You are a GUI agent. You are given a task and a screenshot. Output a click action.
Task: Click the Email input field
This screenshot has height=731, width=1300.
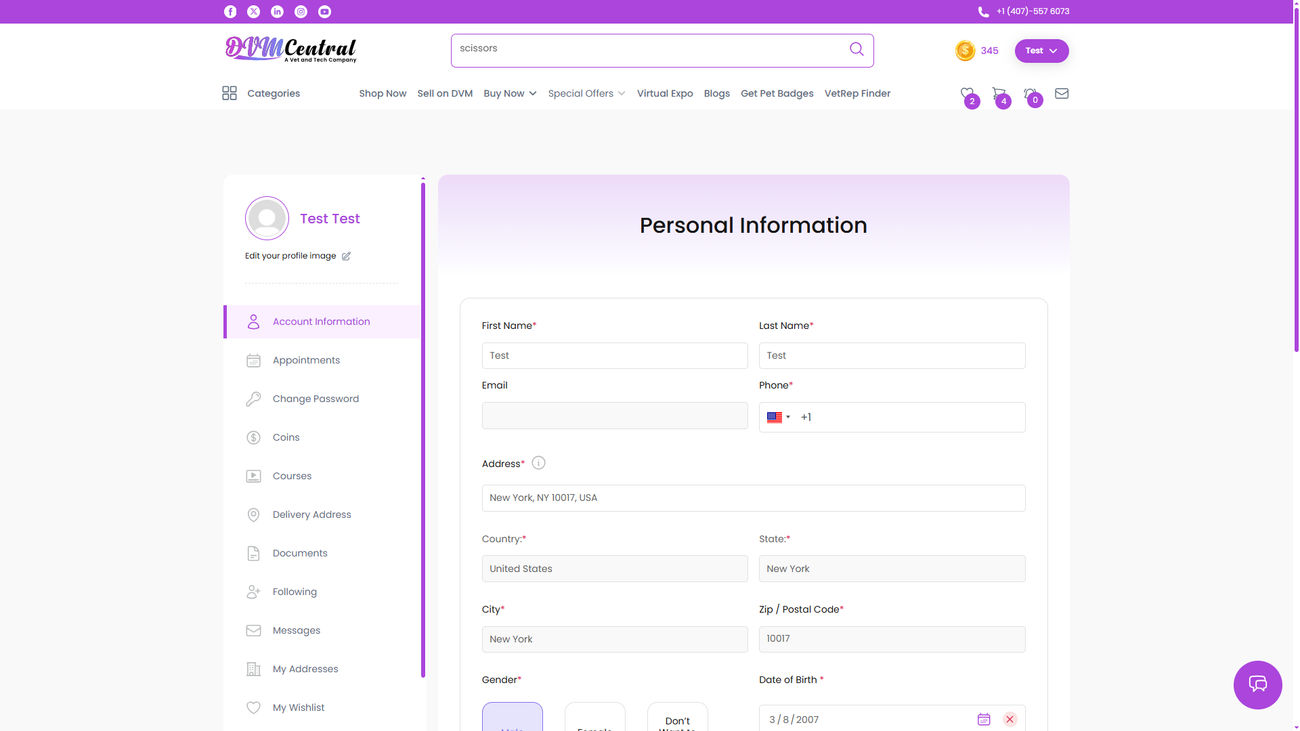pos(615,416)
